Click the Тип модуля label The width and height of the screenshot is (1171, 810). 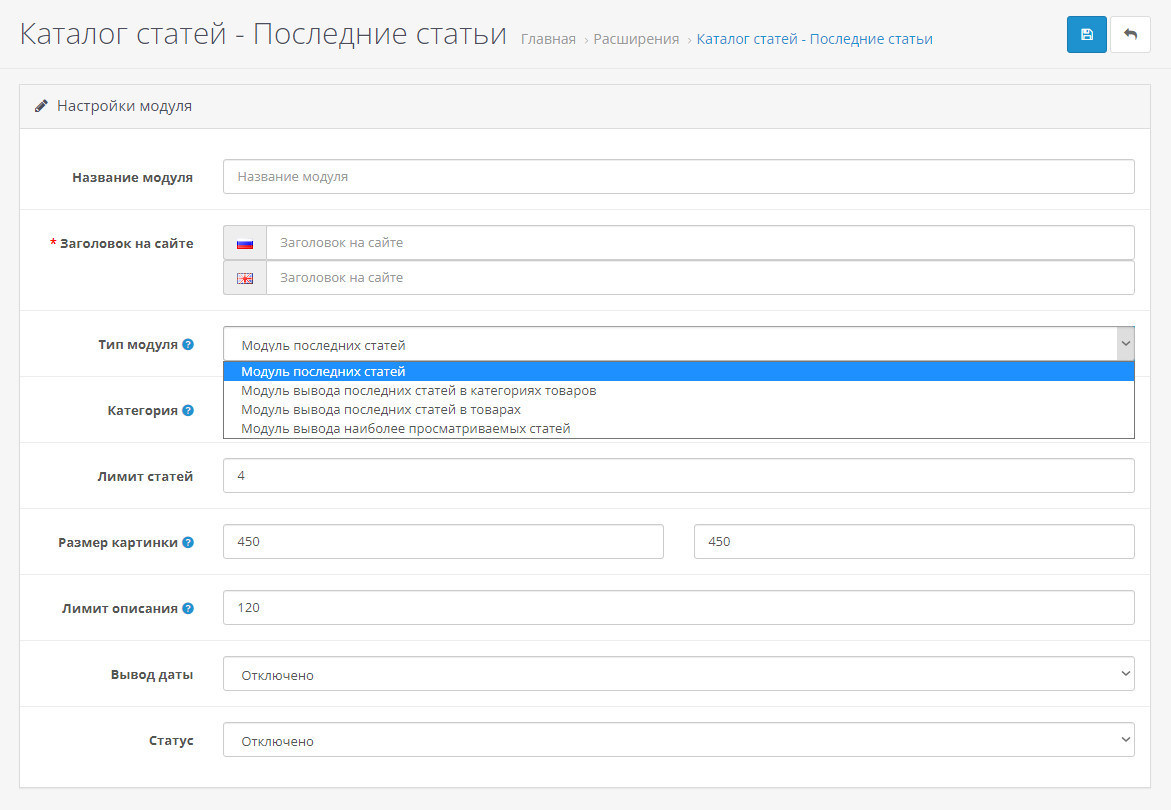coord(138,345)
